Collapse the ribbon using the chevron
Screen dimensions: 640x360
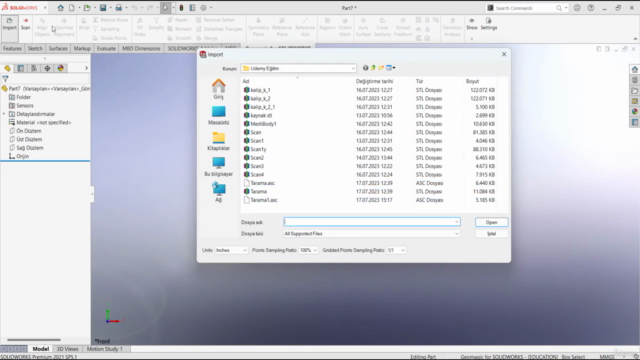pyautogui.click(x=635, y=39)
